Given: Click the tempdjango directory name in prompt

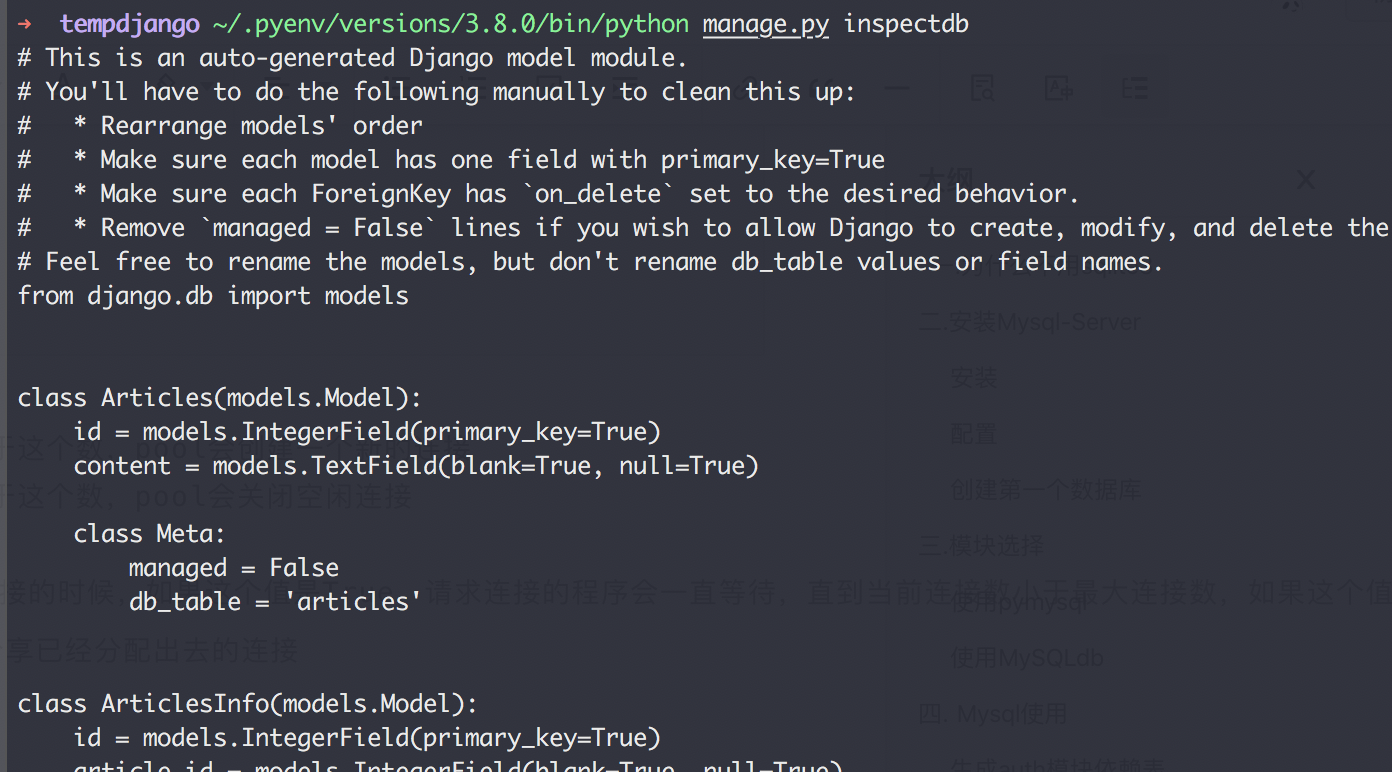Looking at the screenshot, I should 130,23.
